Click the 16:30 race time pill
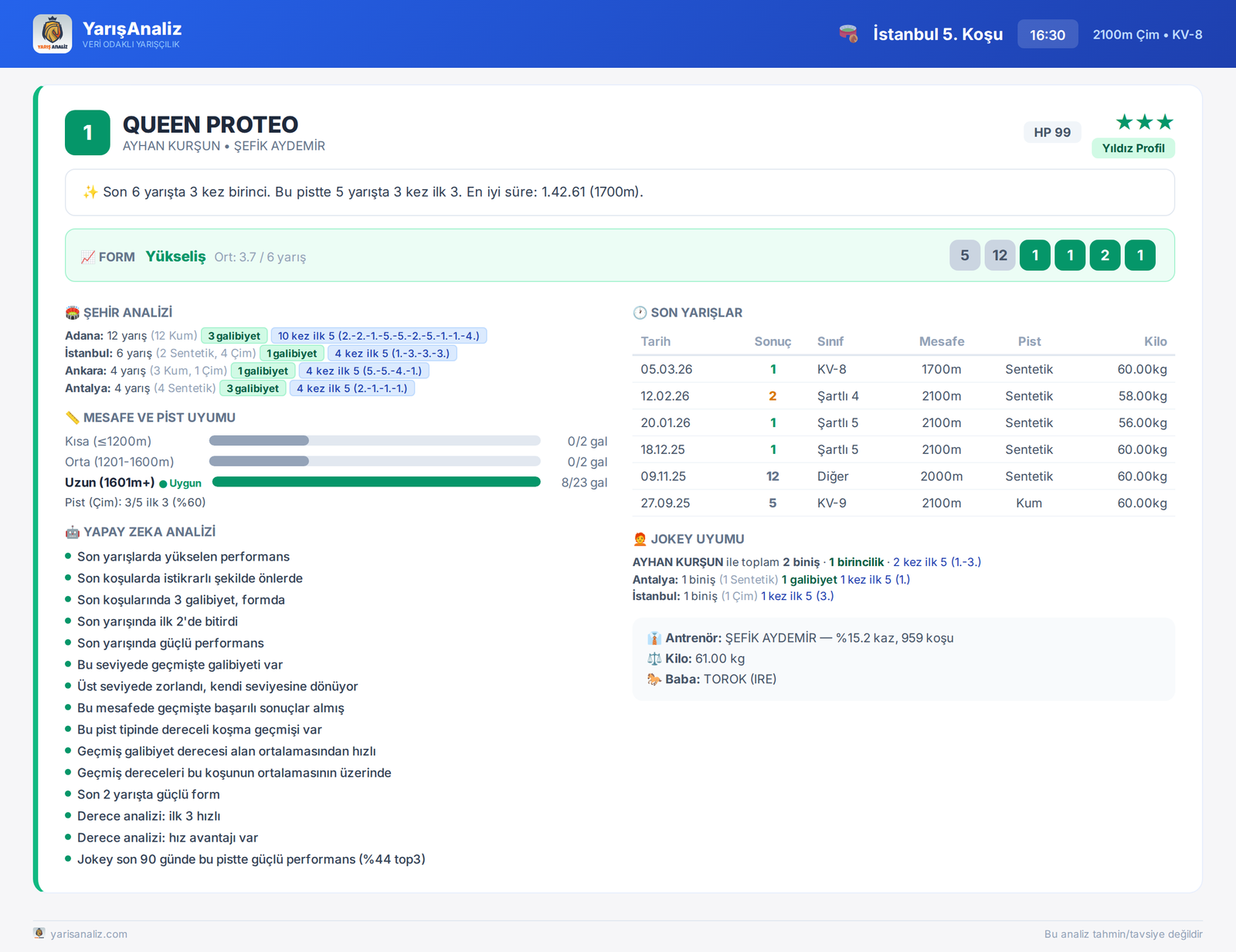Viewport: 1236px width, 952px height. tap(1048, 35)
